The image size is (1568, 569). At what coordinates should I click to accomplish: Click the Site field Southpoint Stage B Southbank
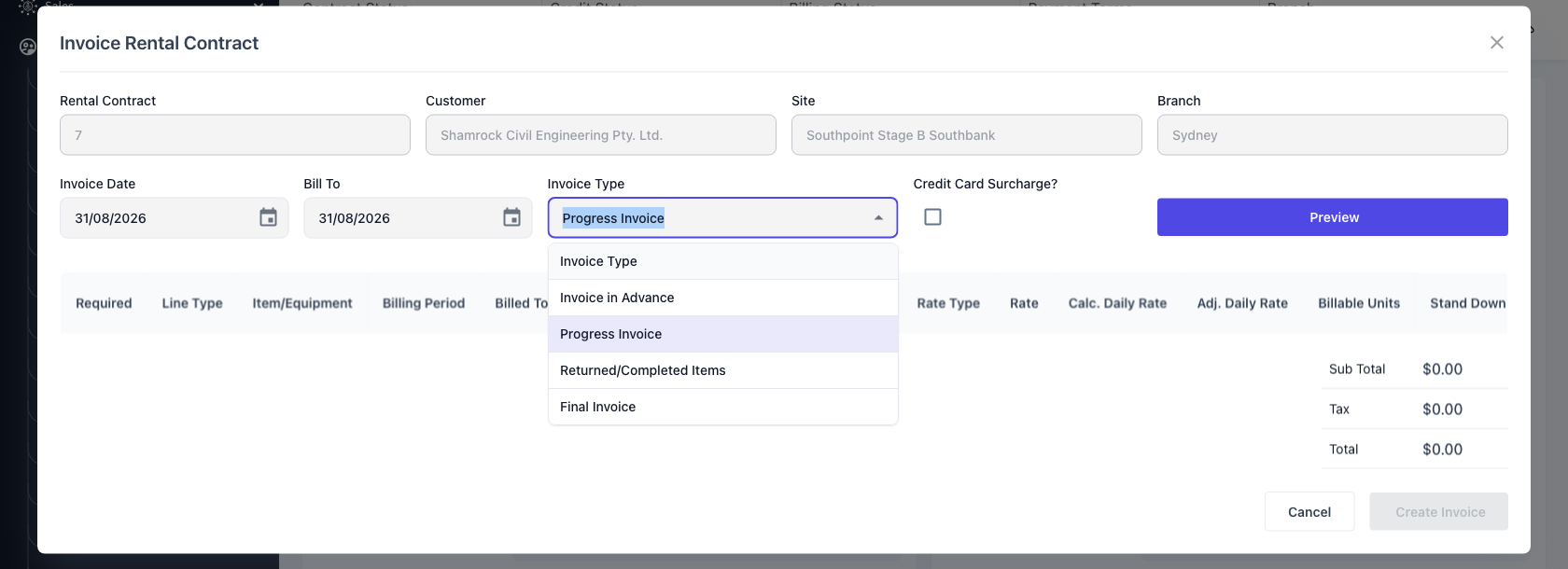tap(967, 135)
